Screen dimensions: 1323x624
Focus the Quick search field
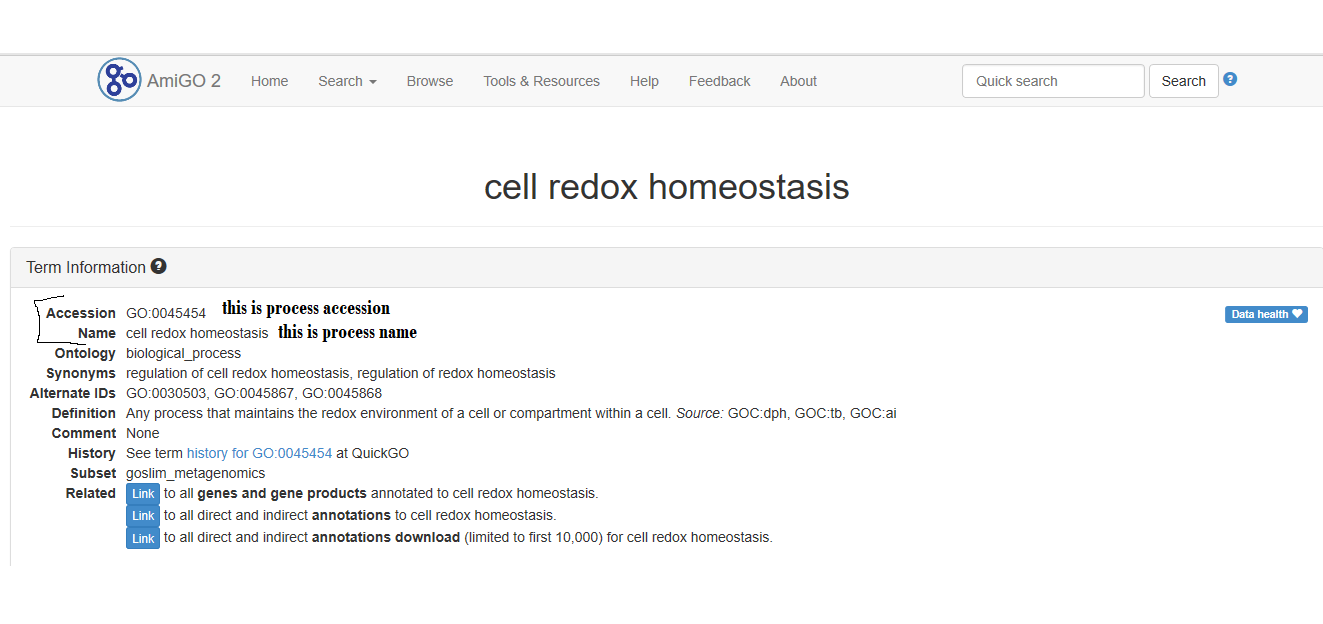(1052, 81)
